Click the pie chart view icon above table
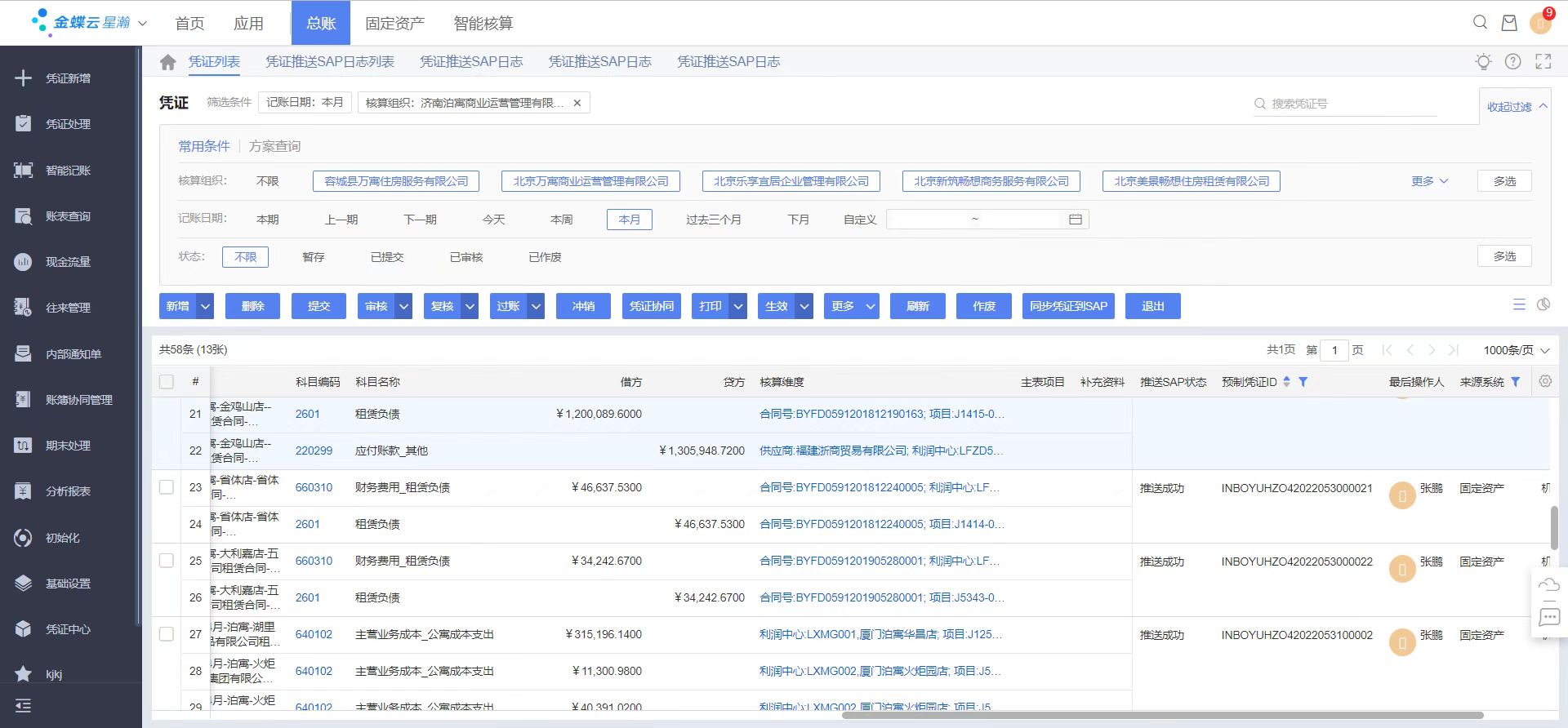The width and height of the screenshot is (1568, 728). (1543, 304)
